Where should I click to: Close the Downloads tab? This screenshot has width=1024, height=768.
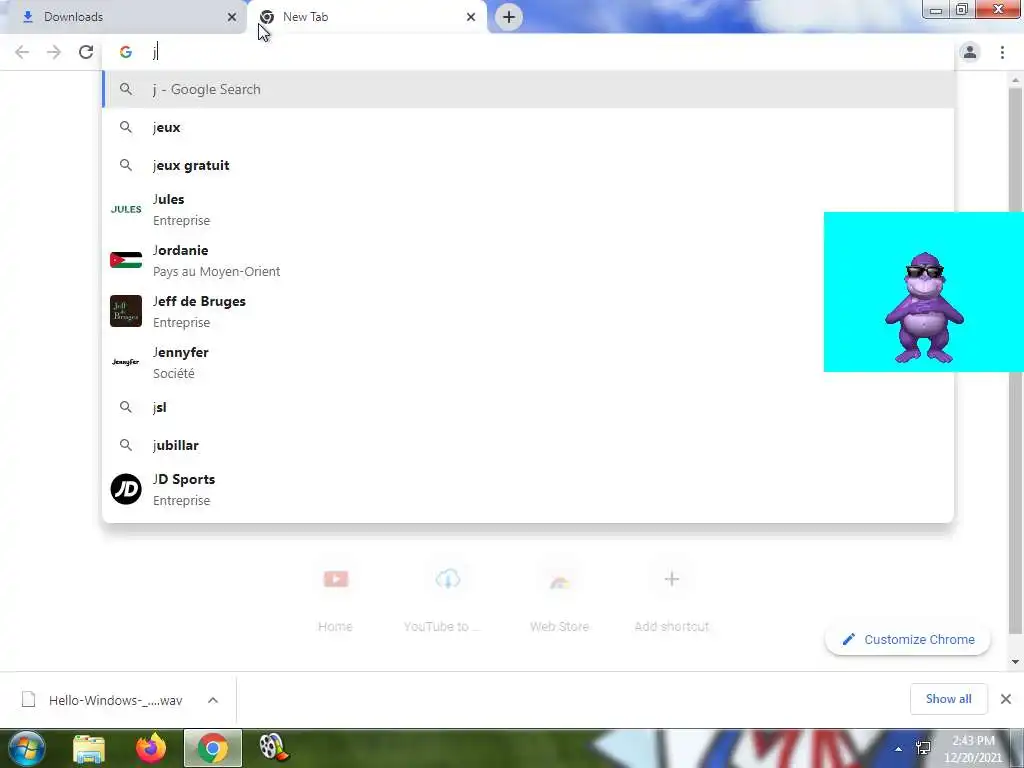pos(232,17)
